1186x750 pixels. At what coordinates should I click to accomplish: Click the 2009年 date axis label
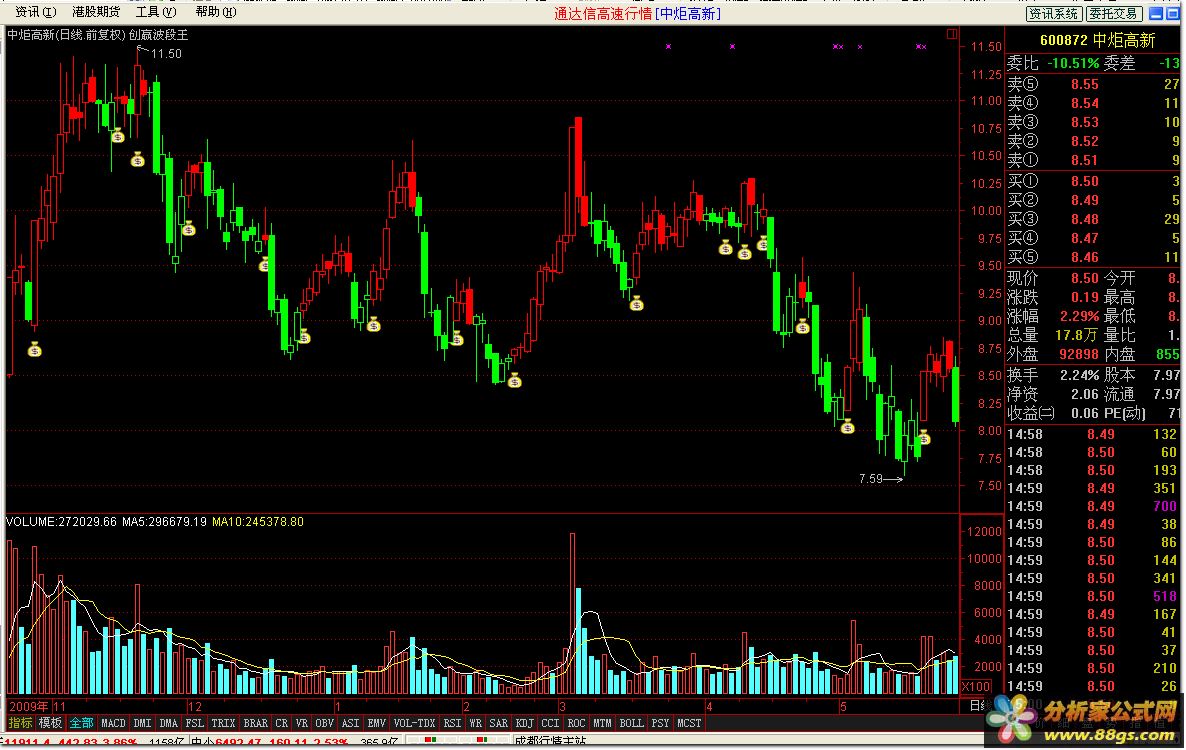click(x=29, y=706)
